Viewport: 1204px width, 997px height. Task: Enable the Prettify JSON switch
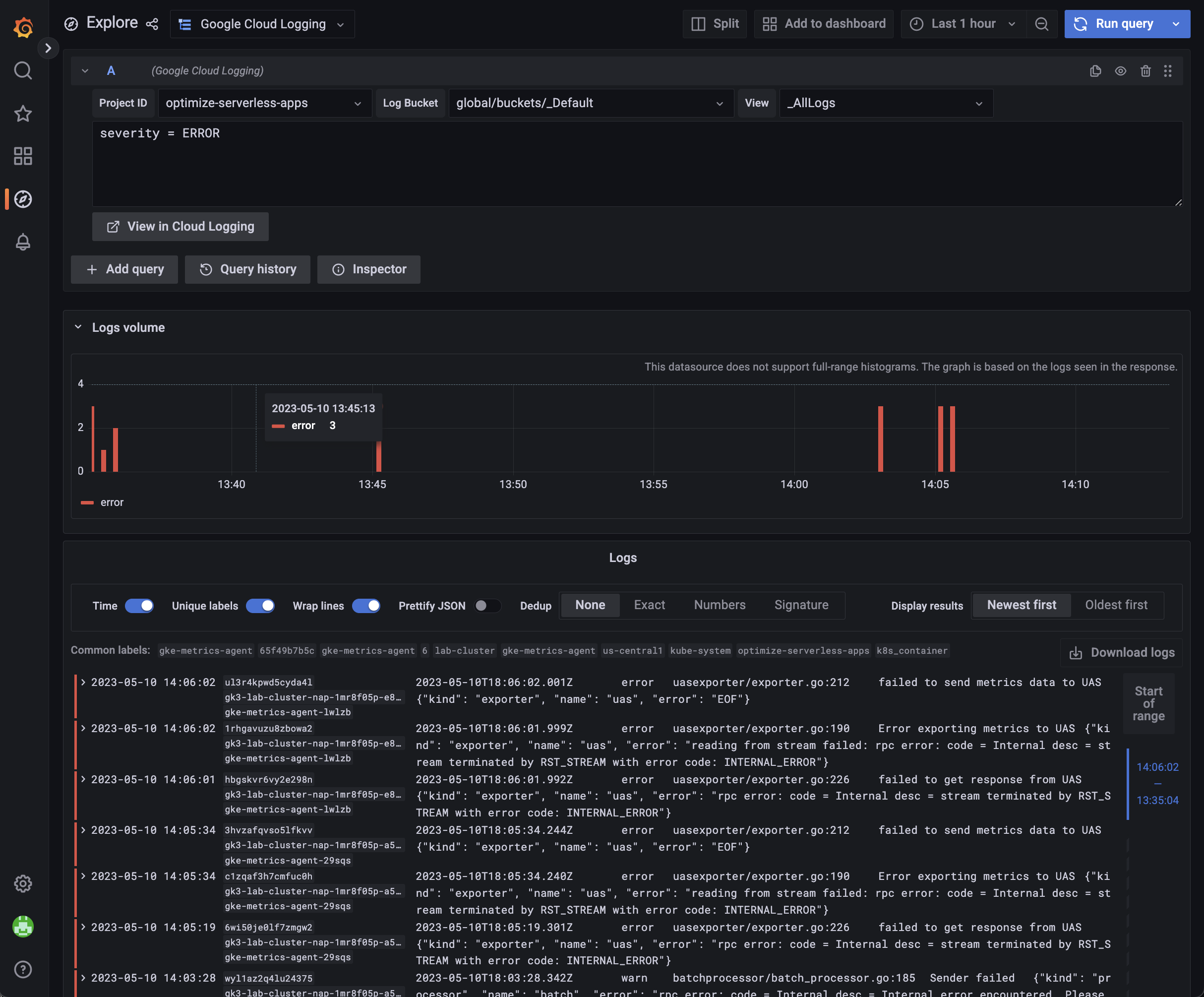[487, 606]
